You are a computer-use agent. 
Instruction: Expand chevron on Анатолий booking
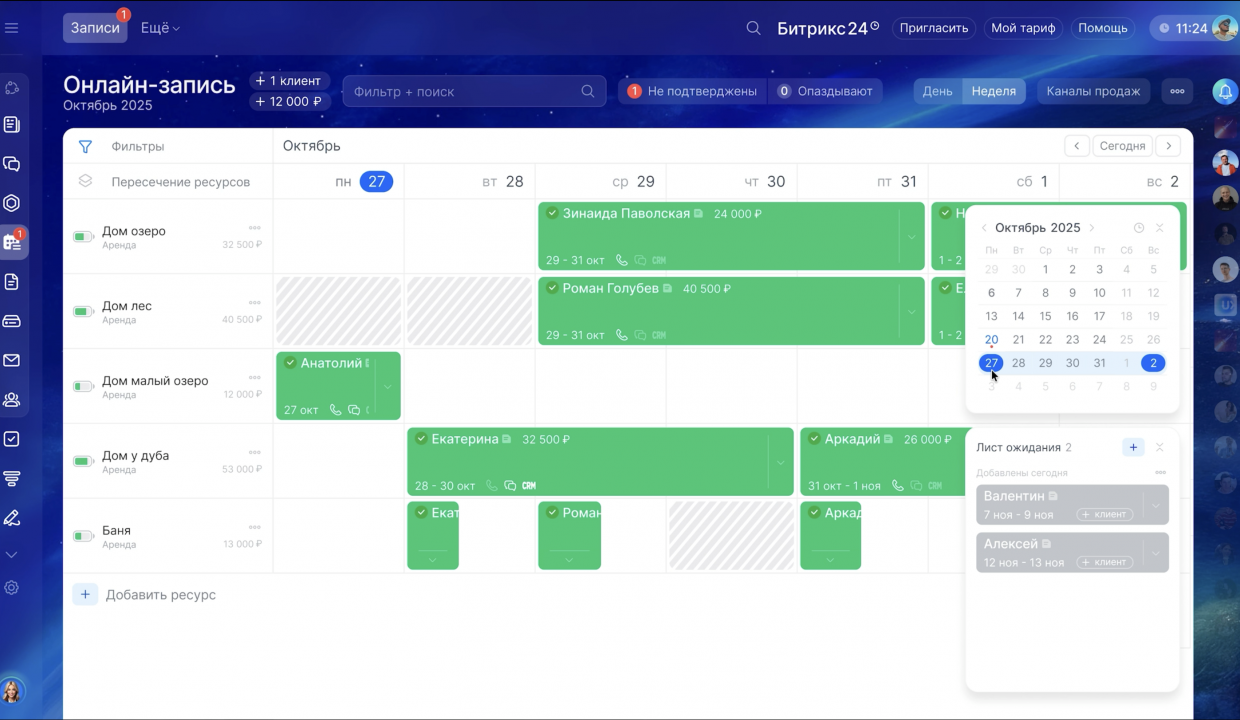388,387
